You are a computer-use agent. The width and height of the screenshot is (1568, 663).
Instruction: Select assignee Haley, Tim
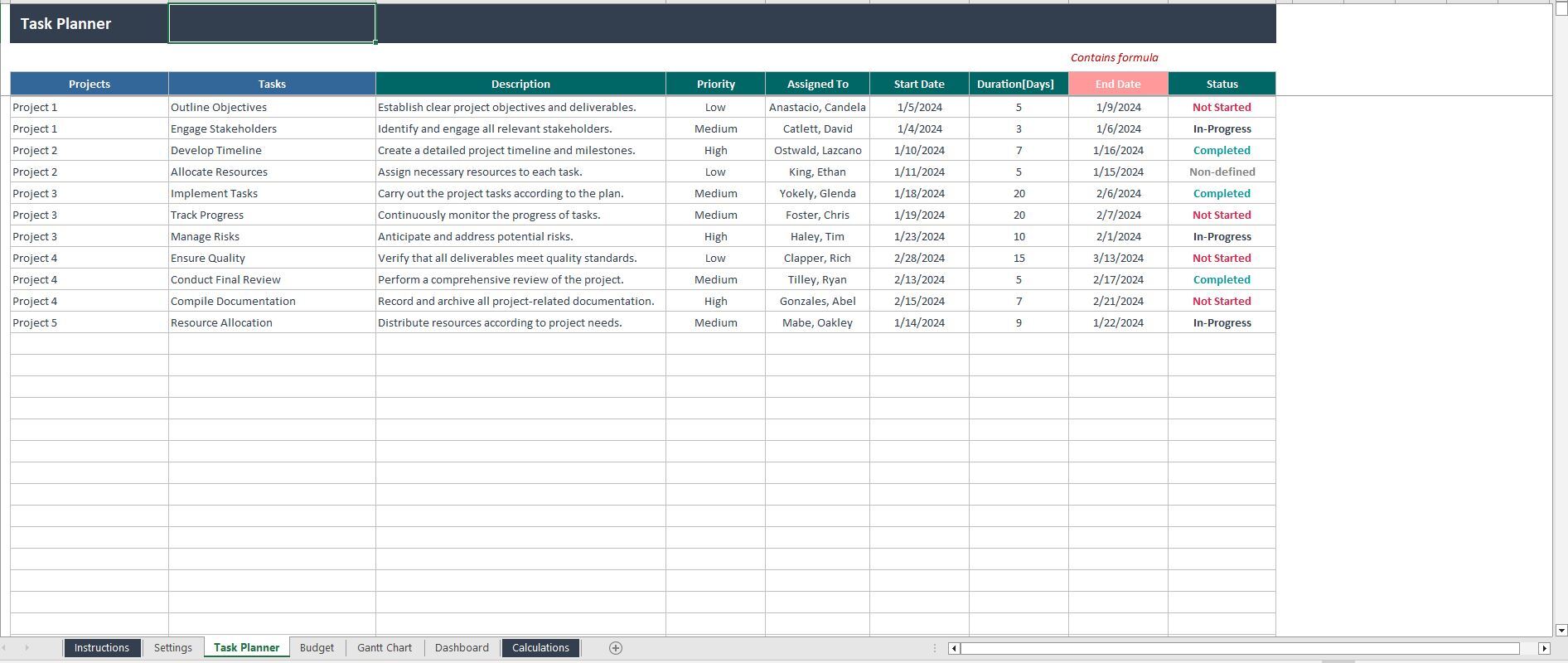click(817, 236)
